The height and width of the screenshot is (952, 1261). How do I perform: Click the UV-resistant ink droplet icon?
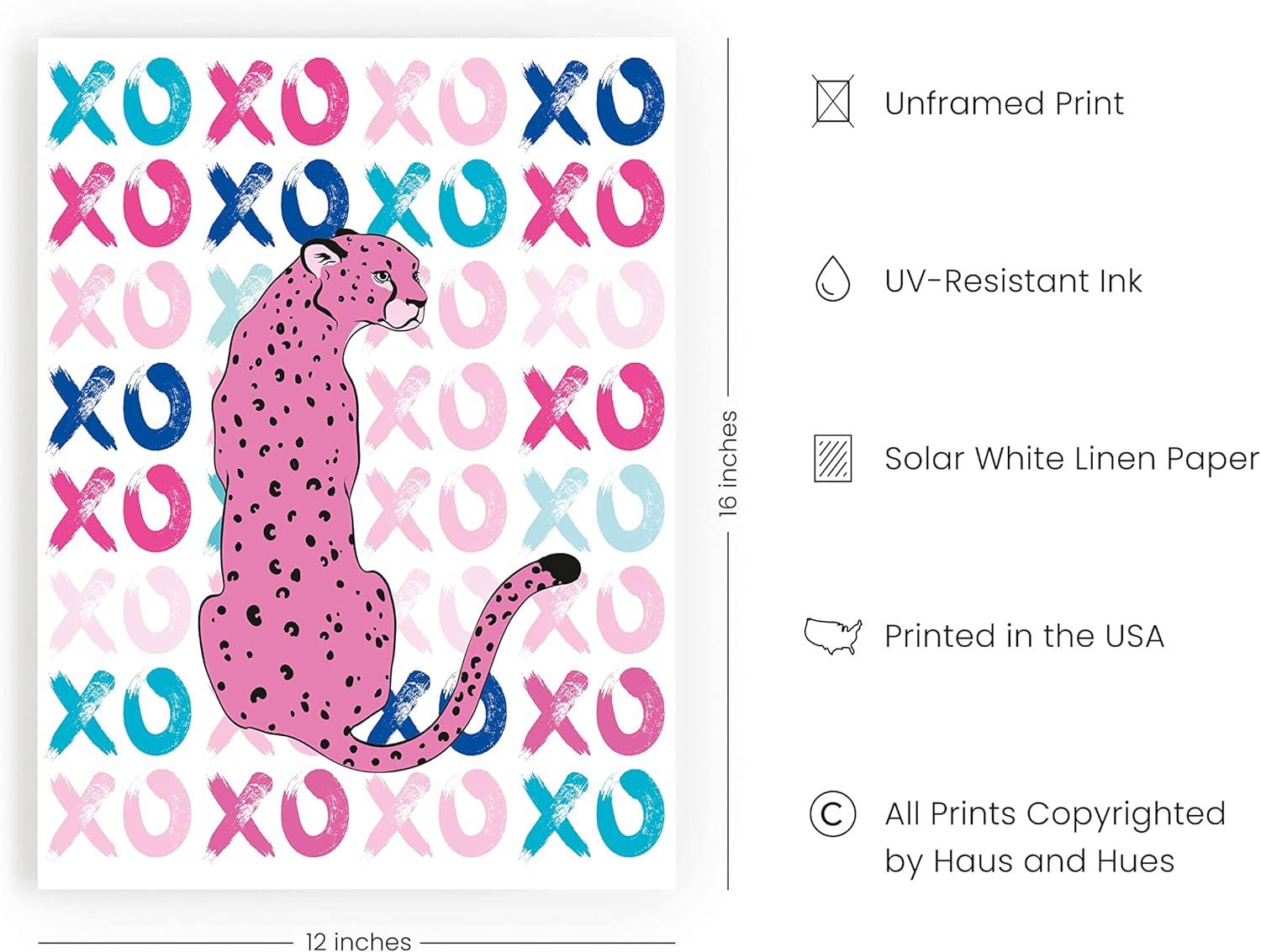point(832,279)
